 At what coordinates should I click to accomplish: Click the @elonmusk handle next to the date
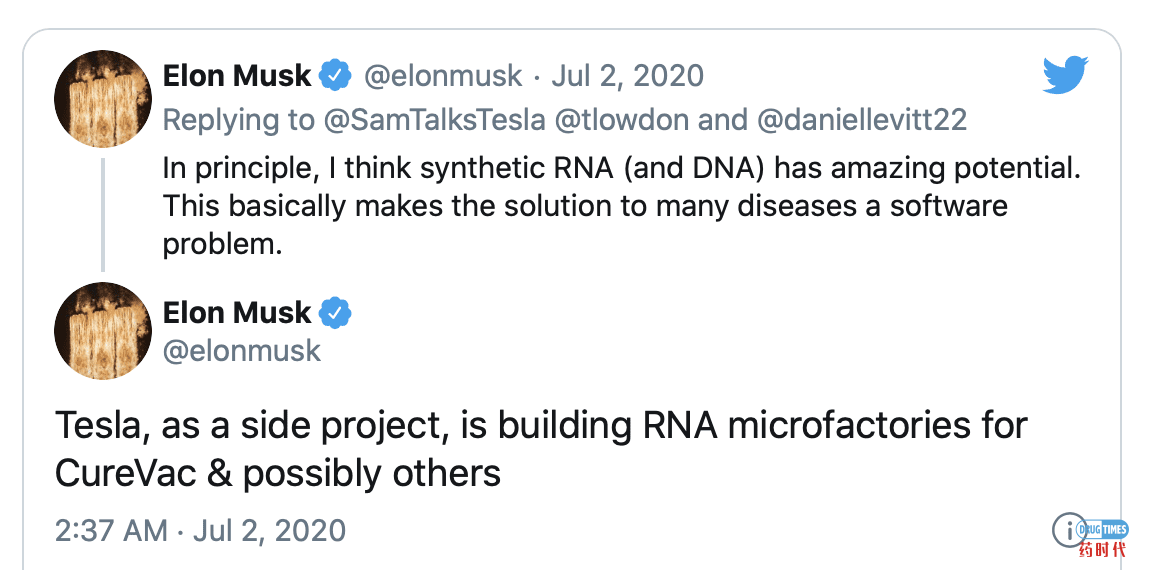443,76
